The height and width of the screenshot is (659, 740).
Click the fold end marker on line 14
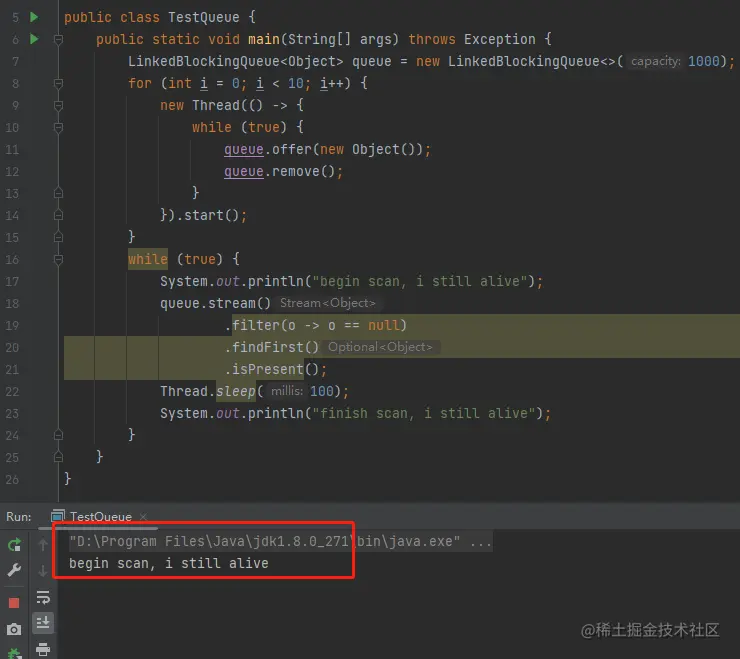58,215
